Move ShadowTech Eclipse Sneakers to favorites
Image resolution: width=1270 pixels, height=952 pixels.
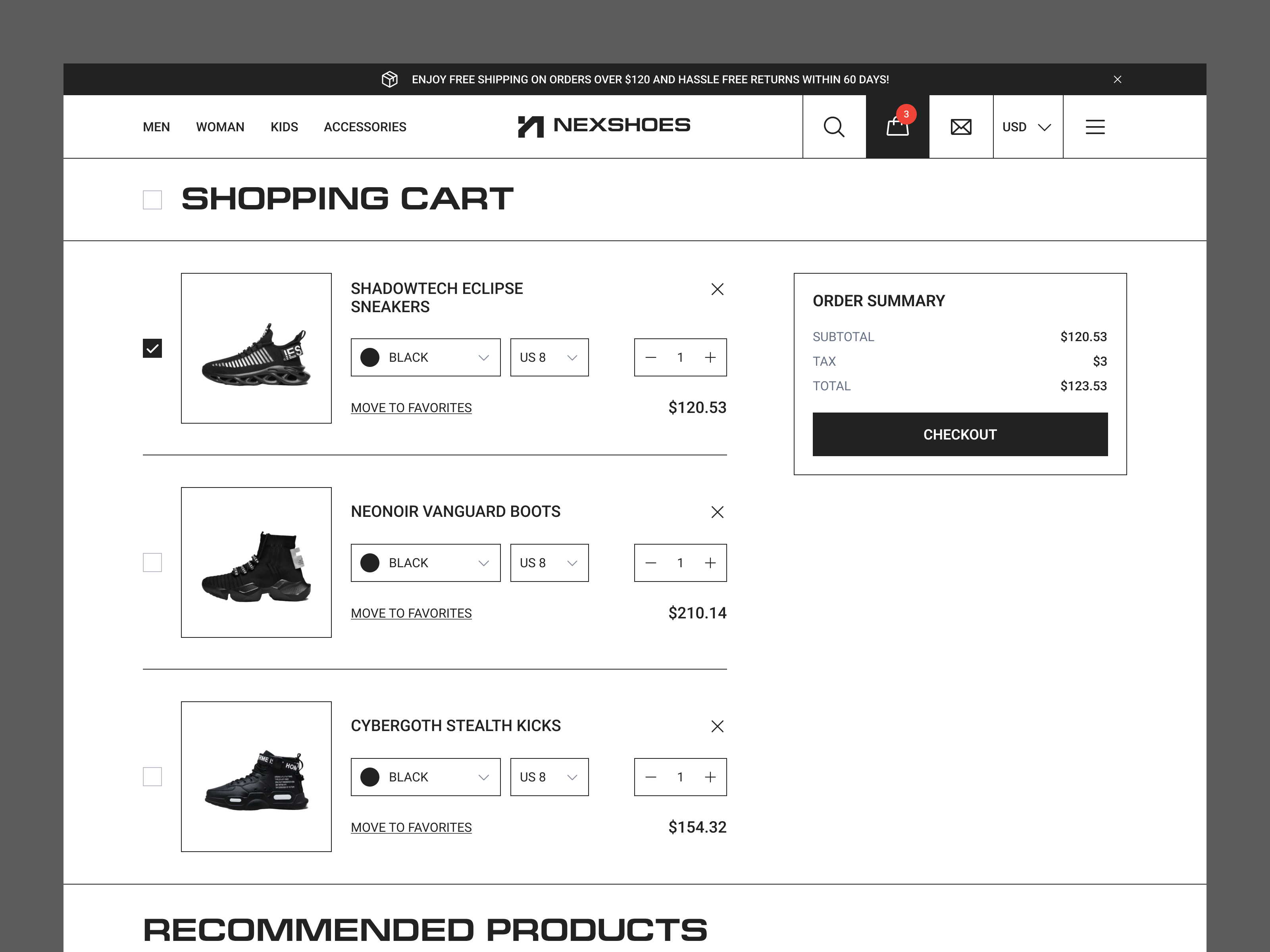pos(411,407)
